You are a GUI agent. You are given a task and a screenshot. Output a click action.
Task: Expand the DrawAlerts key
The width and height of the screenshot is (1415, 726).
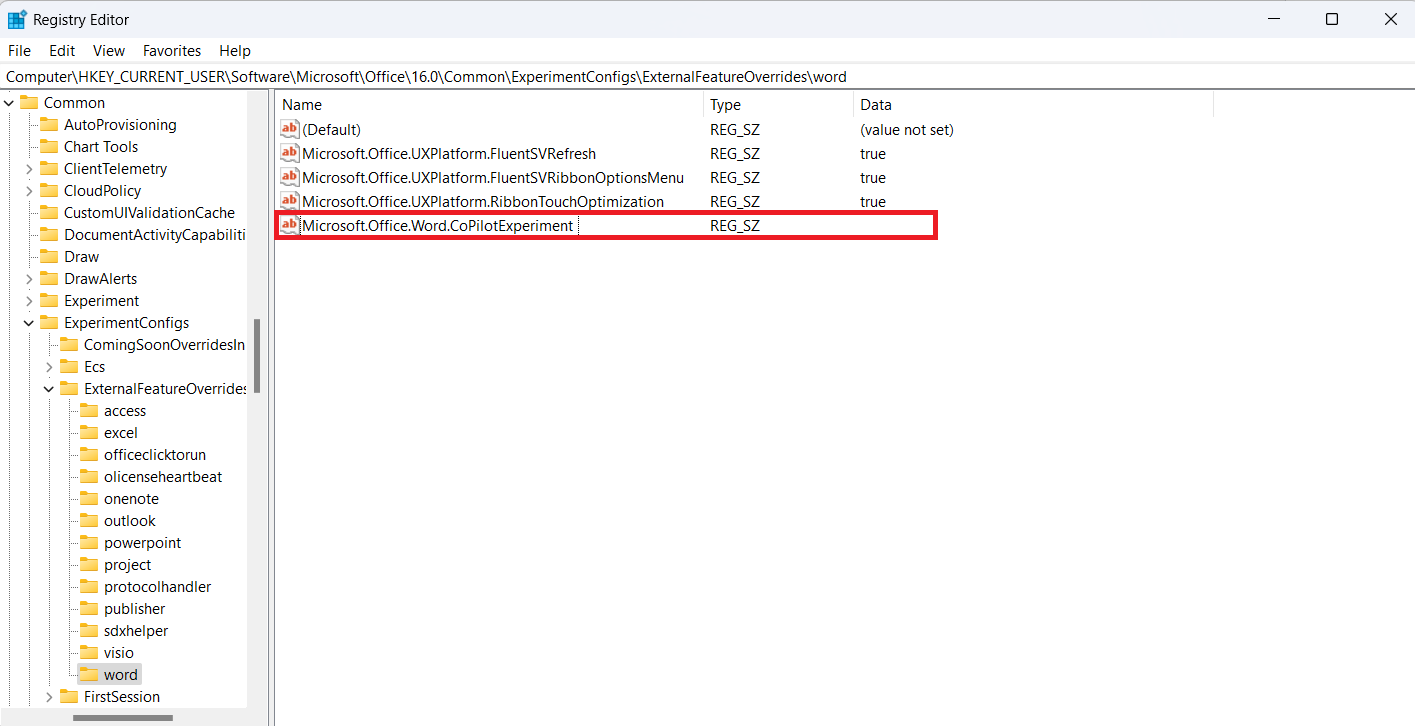[29, 278]
